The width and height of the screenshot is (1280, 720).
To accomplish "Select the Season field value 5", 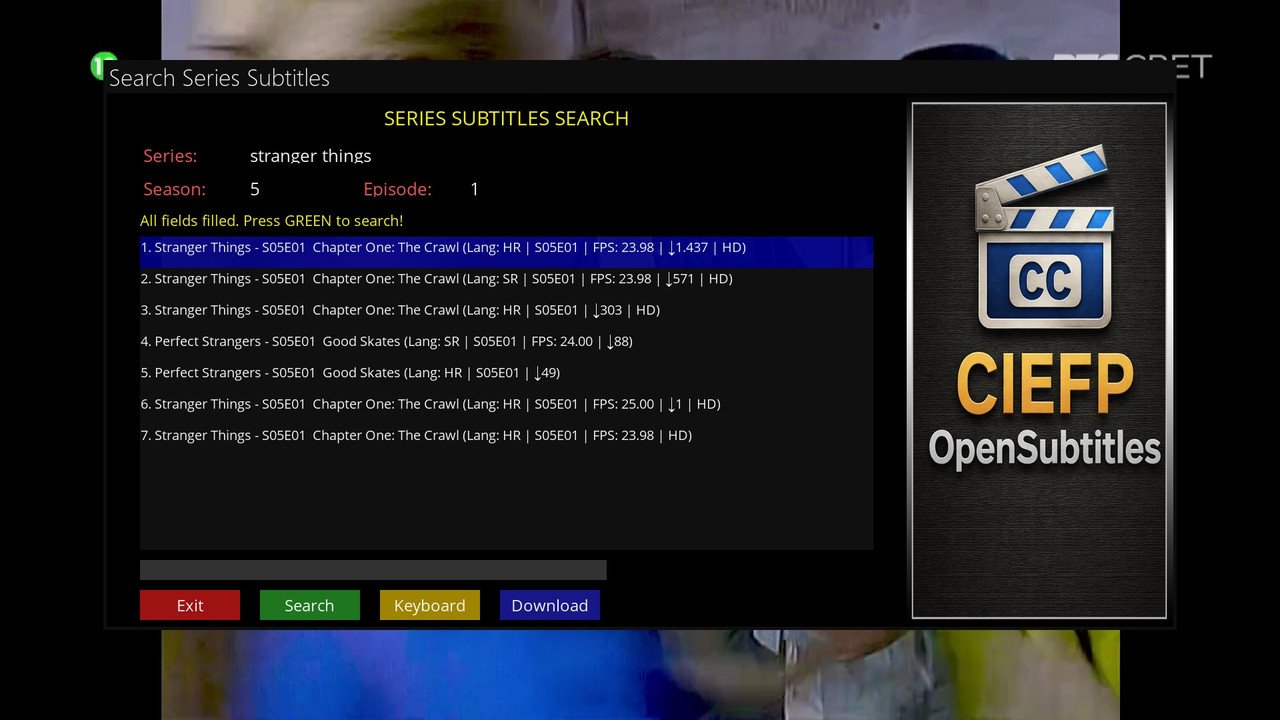I will pos(255,189).
